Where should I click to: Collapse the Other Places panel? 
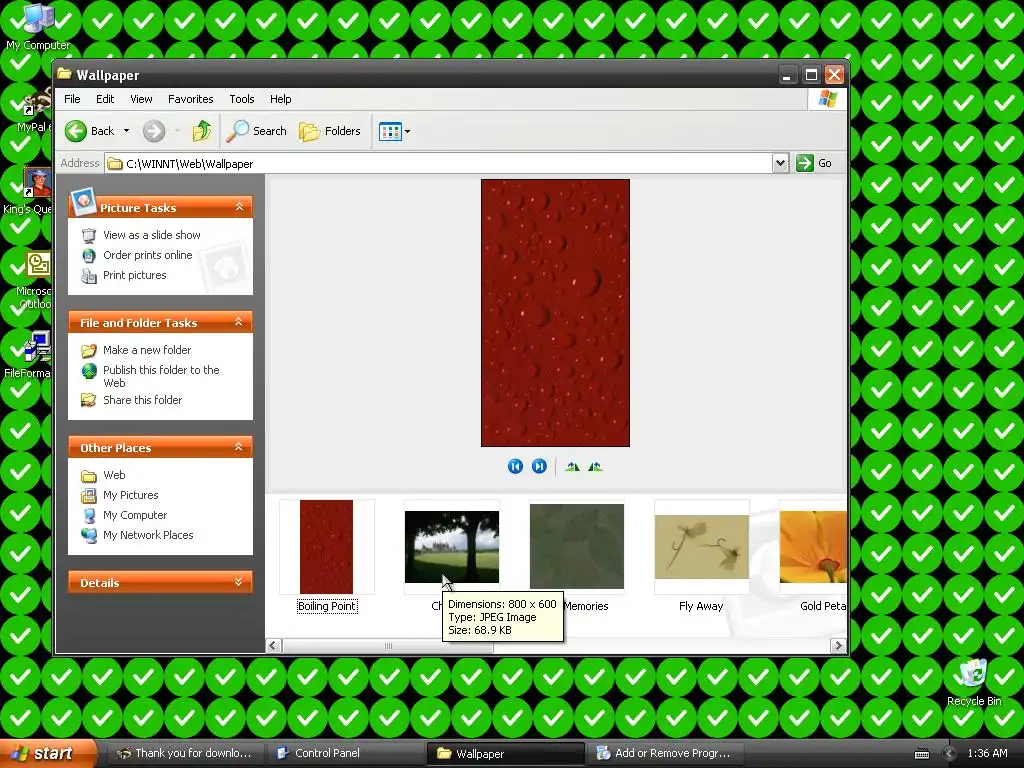point(239,447)
